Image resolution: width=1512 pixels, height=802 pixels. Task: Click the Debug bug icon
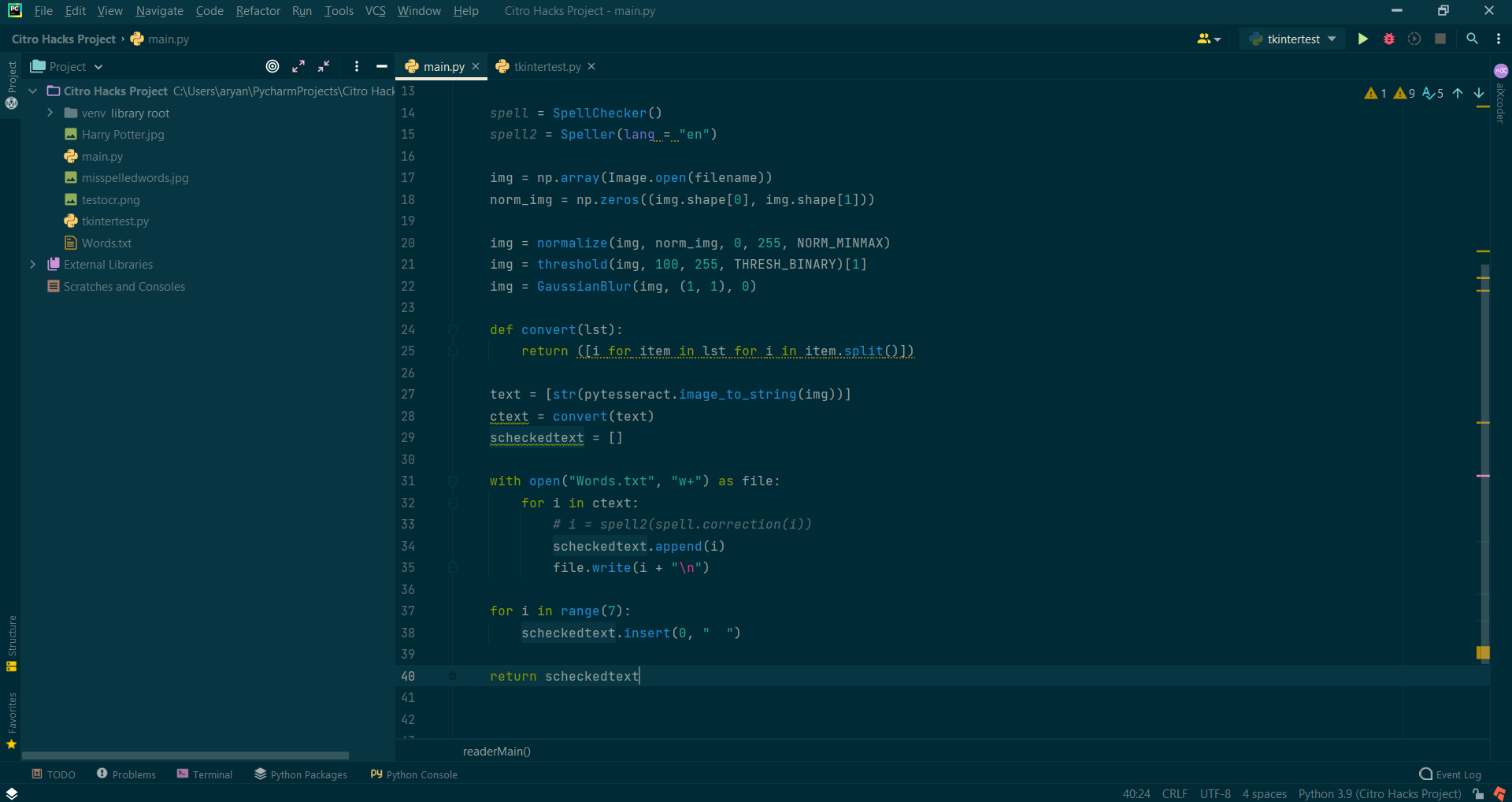1389,39
